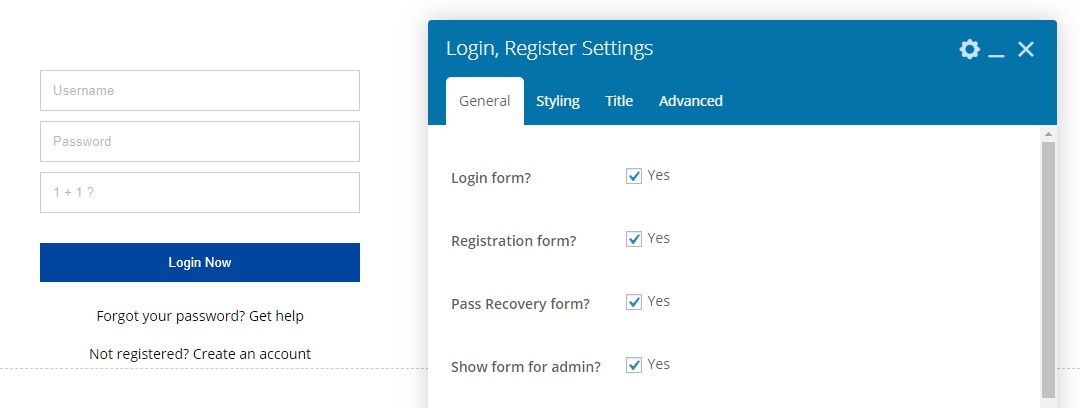Select the Title tab
Viewport: 1080px width, 408px height.
pos(618,101)
